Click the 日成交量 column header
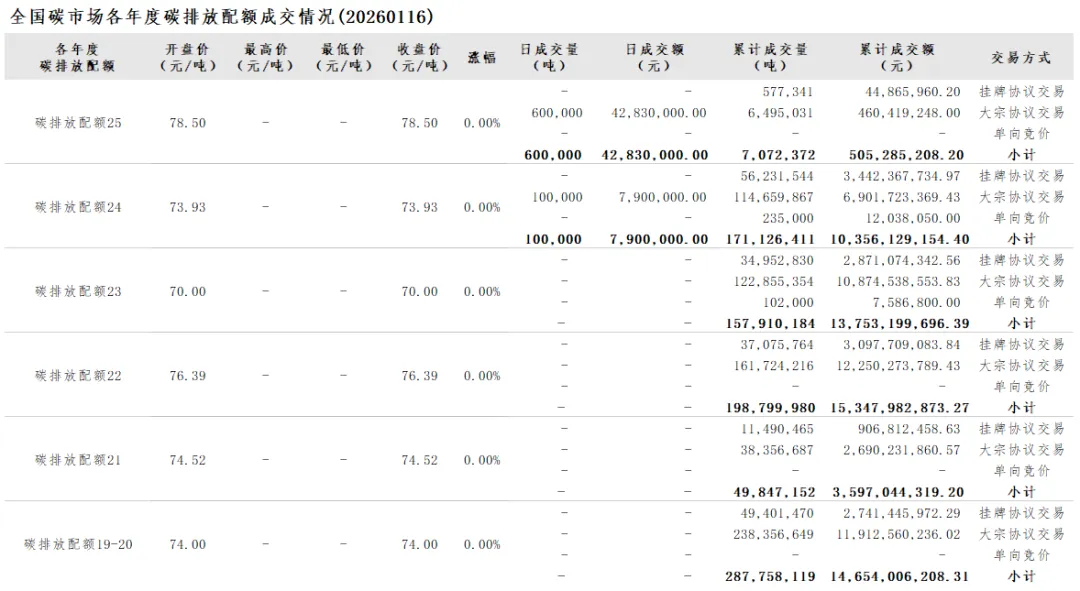 point(549,57)
